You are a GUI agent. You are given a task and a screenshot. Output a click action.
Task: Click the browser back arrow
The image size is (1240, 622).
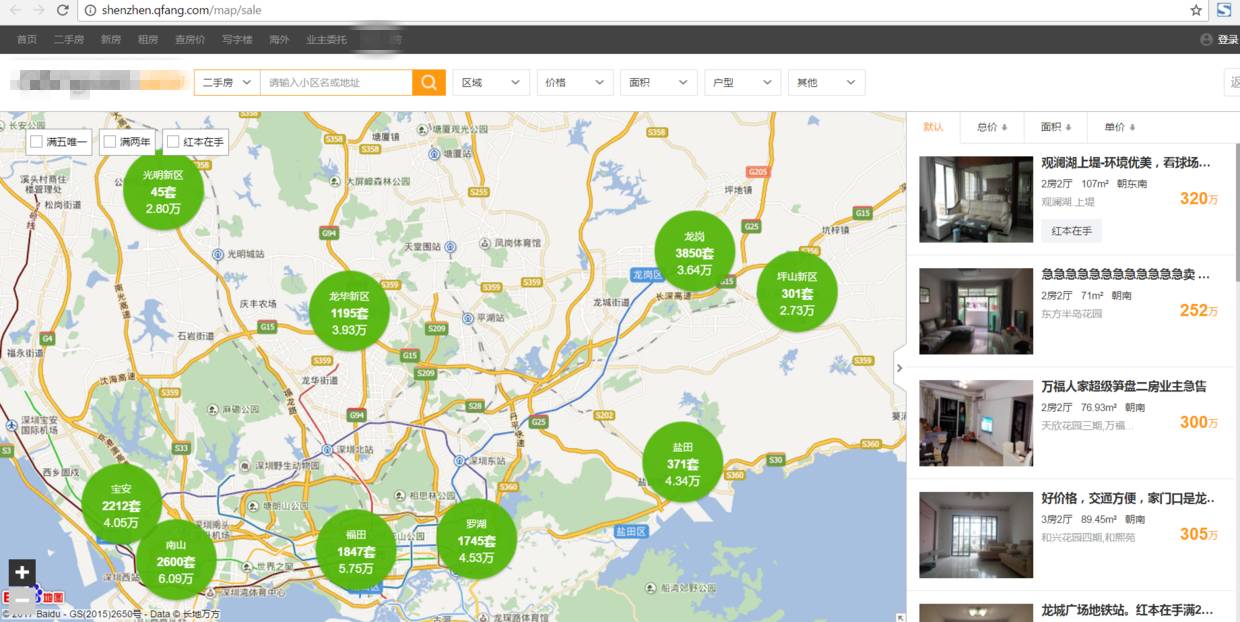pos(15,10)
